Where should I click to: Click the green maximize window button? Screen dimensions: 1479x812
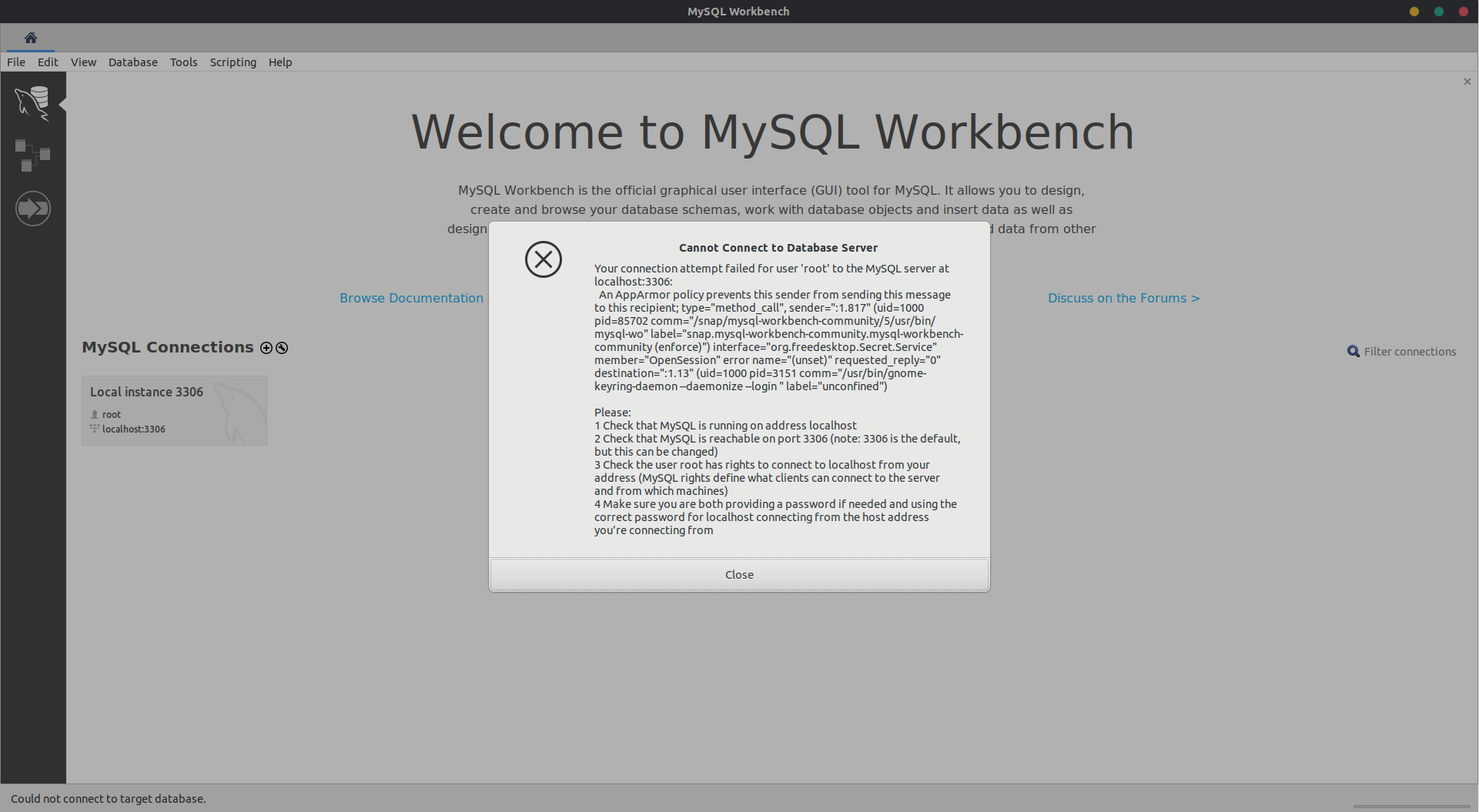tap(1439, 12)
